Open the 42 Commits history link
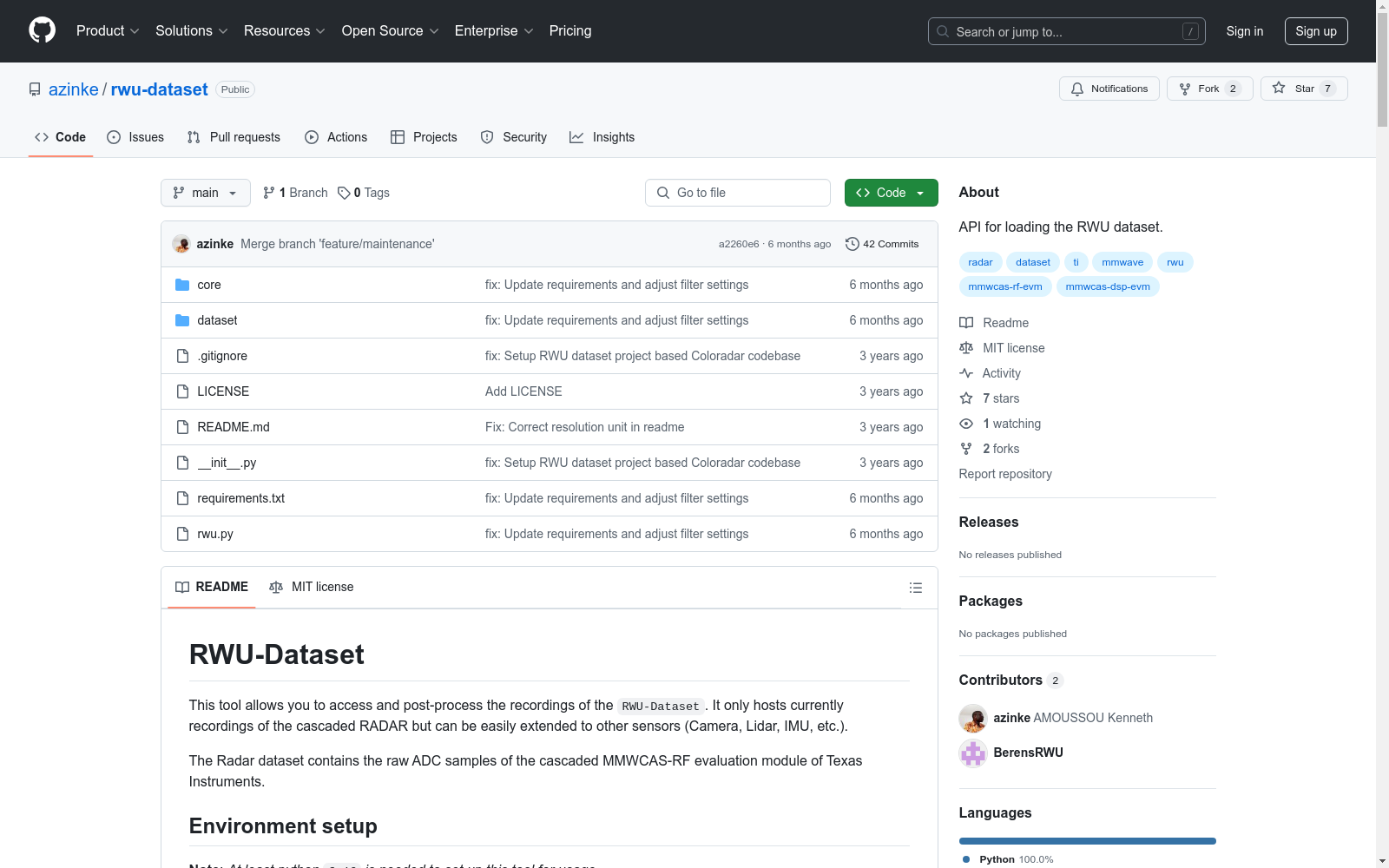Image resolution: width=1389 pixels, height=868 pixels. (882, 244)
